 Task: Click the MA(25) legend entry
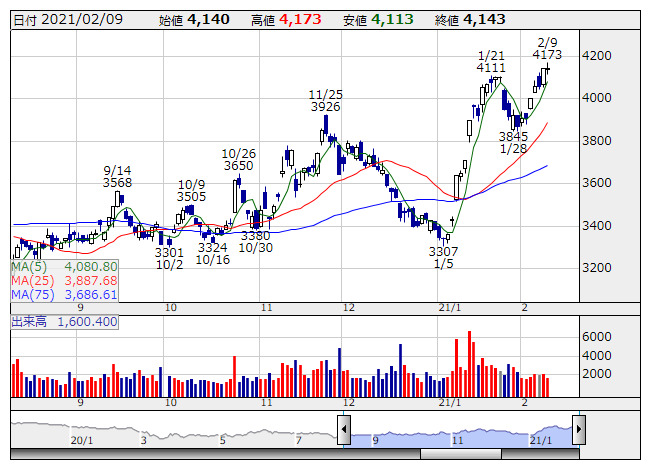point(65,281)
